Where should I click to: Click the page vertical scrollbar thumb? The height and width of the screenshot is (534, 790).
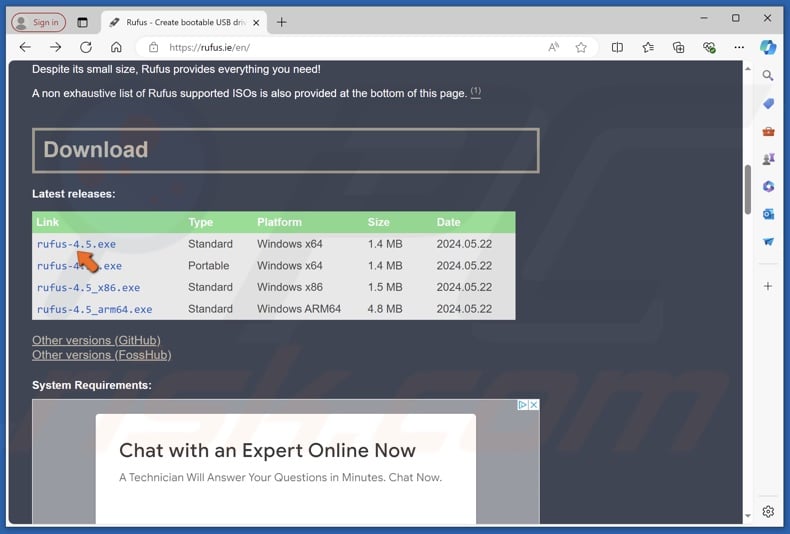click(748, 189)
